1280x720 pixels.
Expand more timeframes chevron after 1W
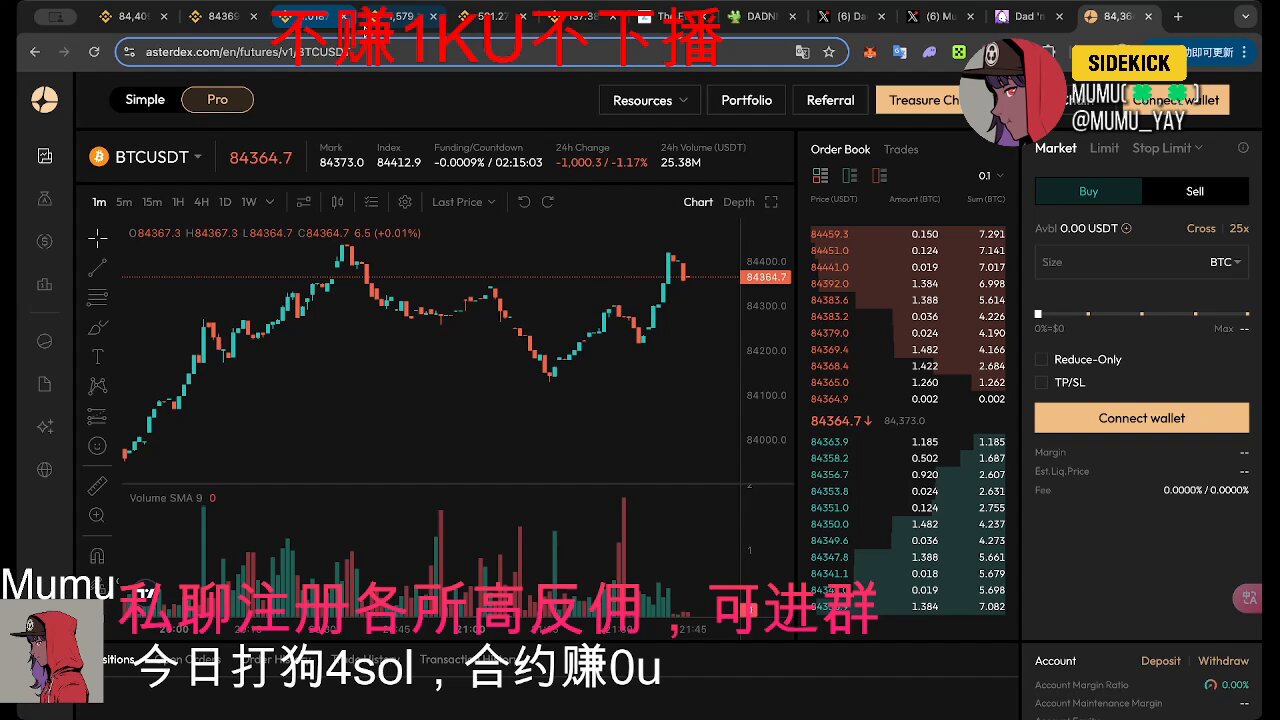269,202
